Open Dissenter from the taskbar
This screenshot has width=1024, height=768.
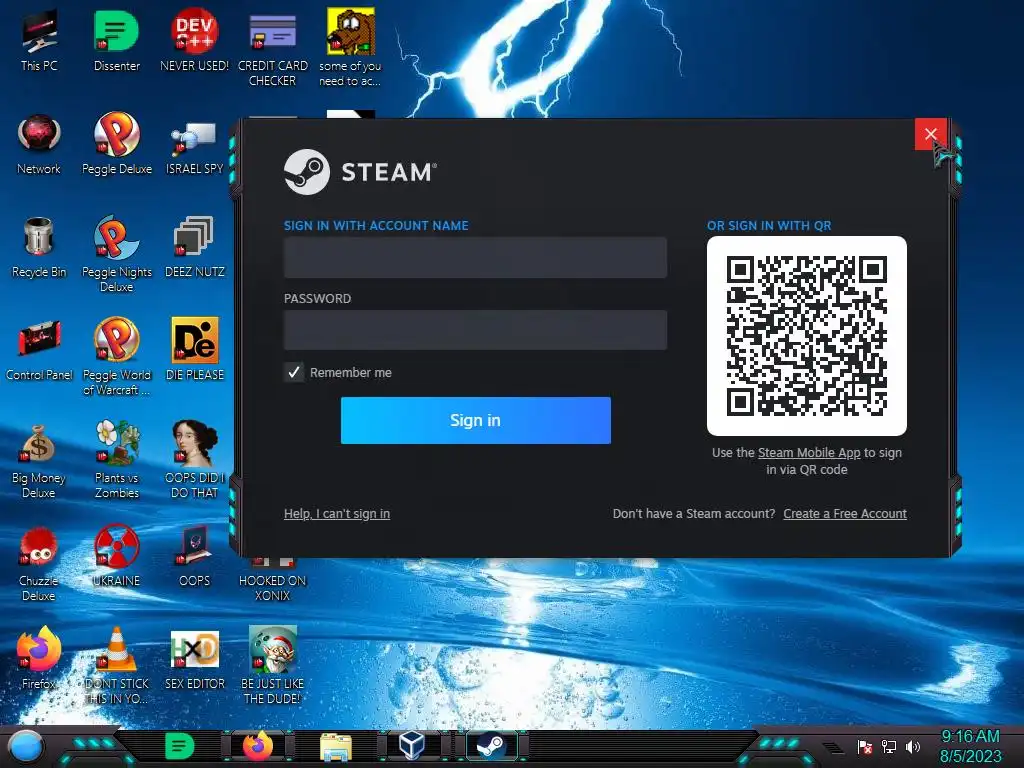[179, 746]
